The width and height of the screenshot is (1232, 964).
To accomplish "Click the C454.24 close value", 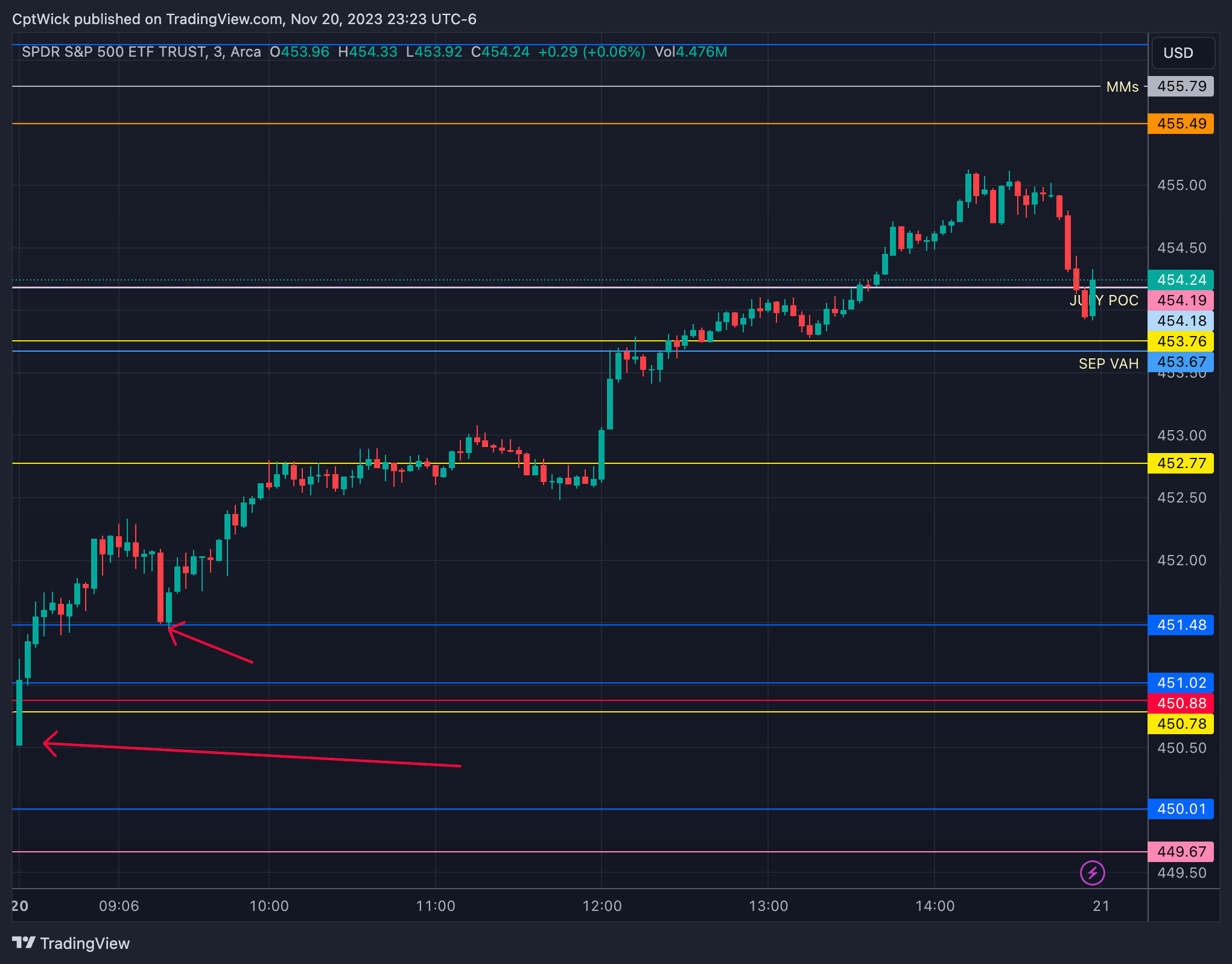I will (500, 52).
